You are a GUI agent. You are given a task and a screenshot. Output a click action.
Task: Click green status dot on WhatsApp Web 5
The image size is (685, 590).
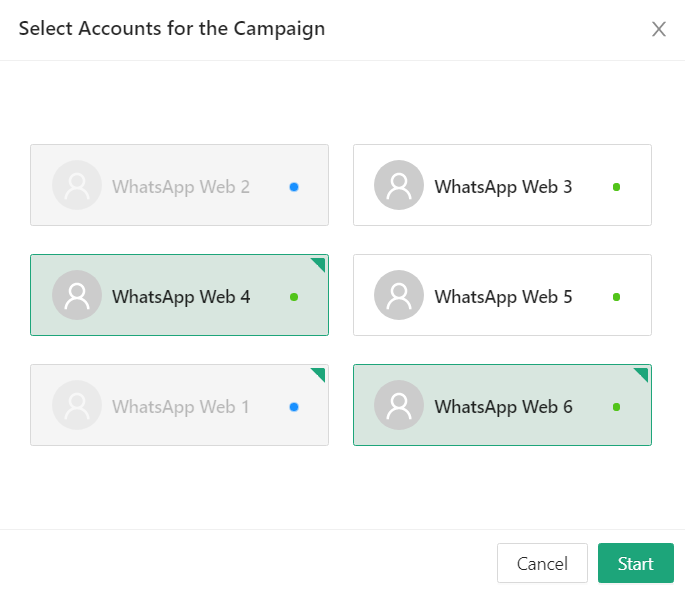[616, 297]
